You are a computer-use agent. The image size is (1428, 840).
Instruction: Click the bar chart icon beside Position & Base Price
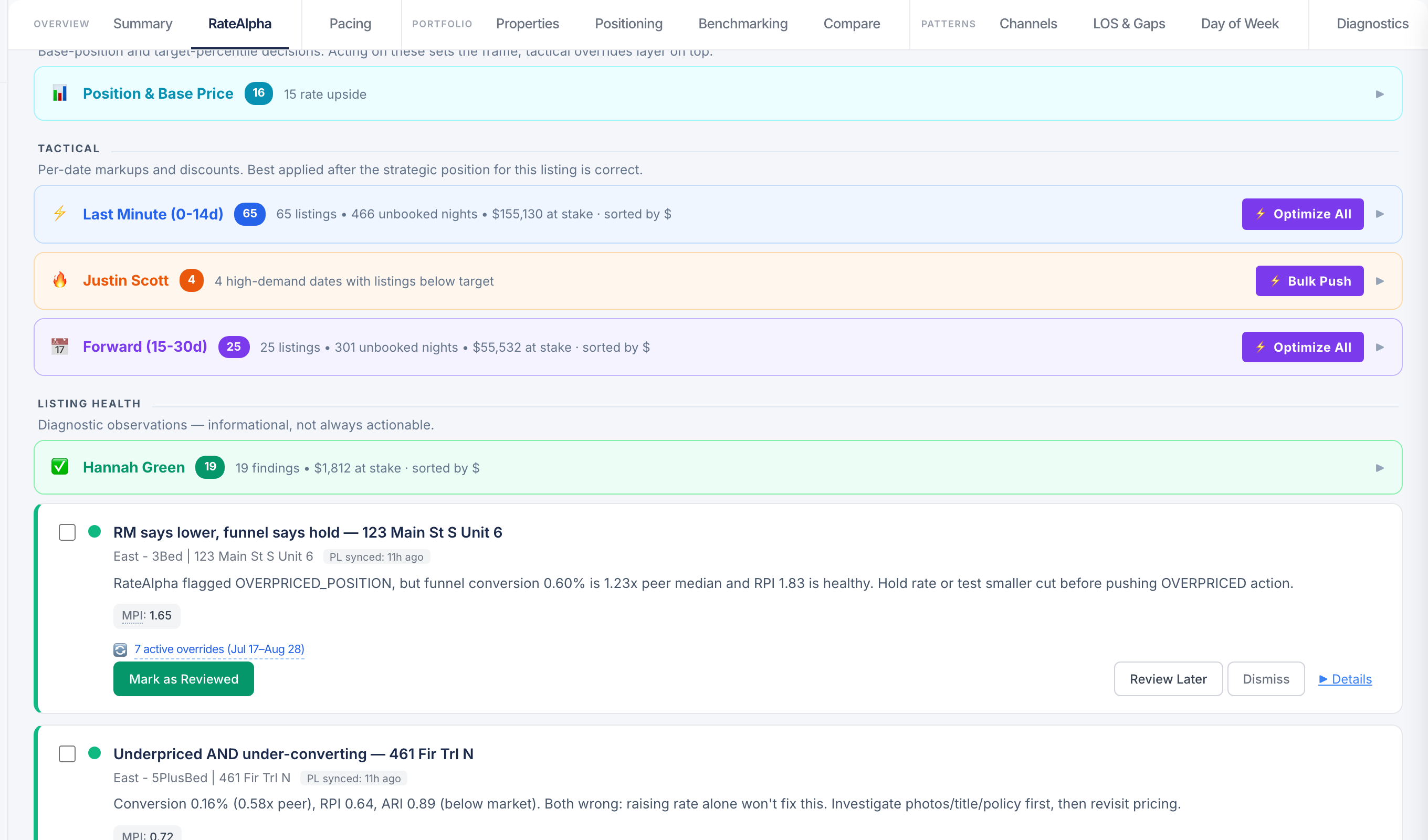[59, 93]
